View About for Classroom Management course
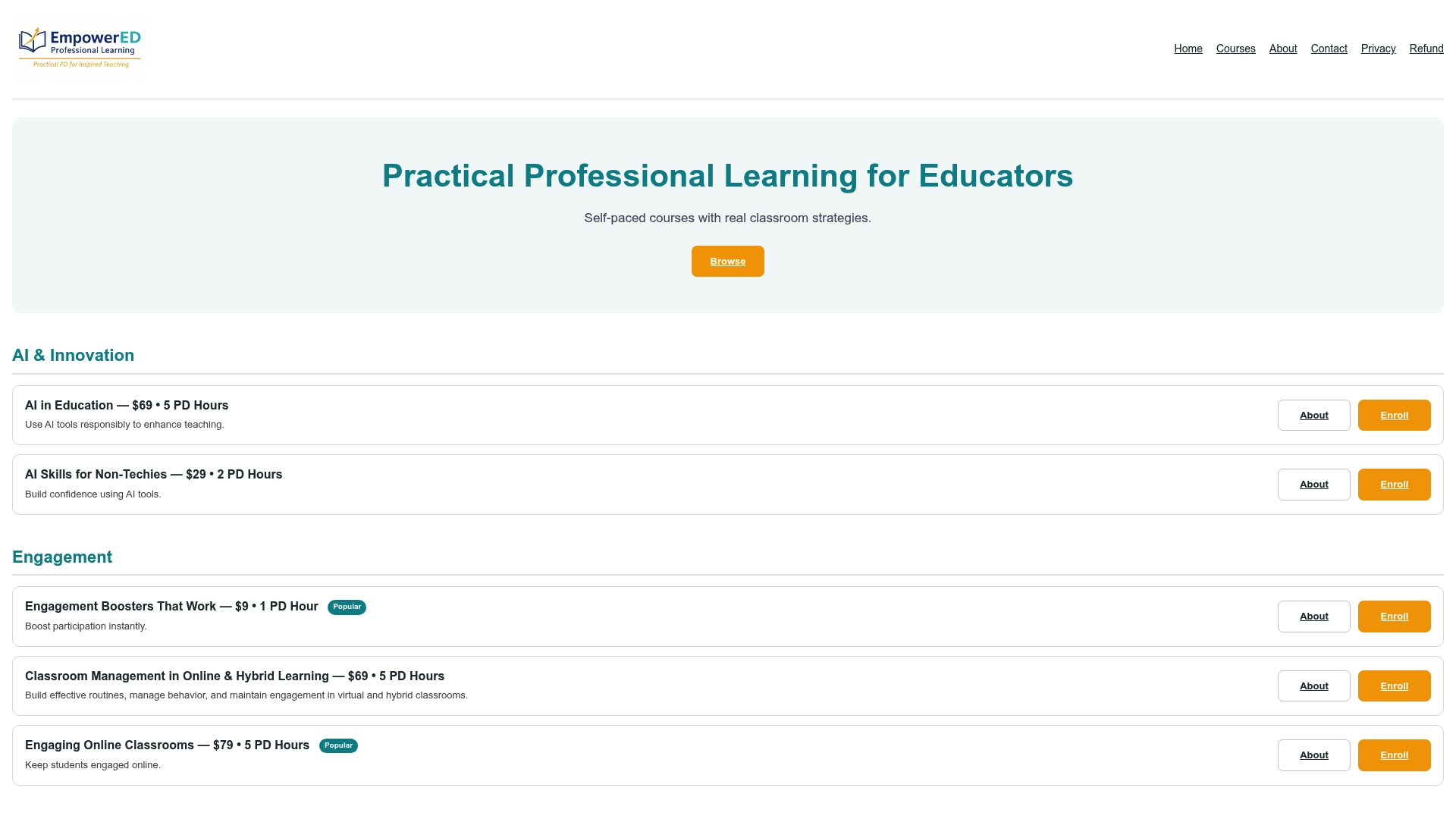 (1314, 686)
